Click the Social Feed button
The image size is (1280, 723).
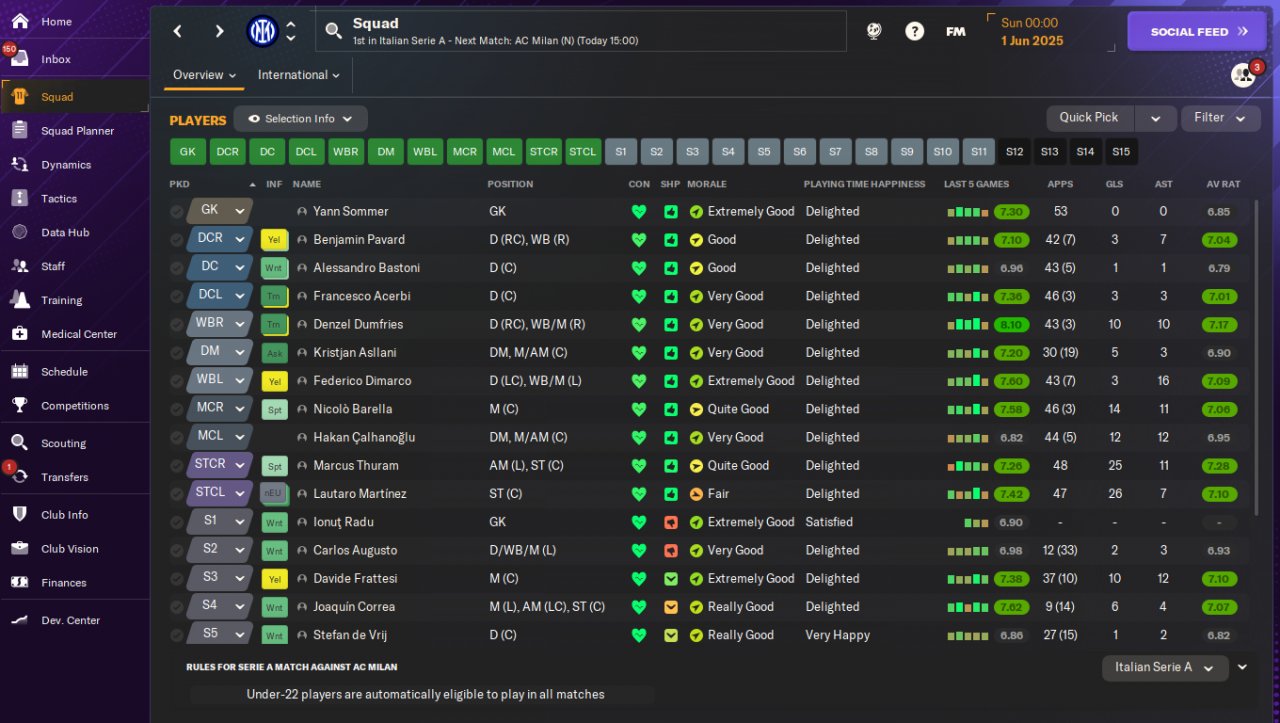[1197, 31]
